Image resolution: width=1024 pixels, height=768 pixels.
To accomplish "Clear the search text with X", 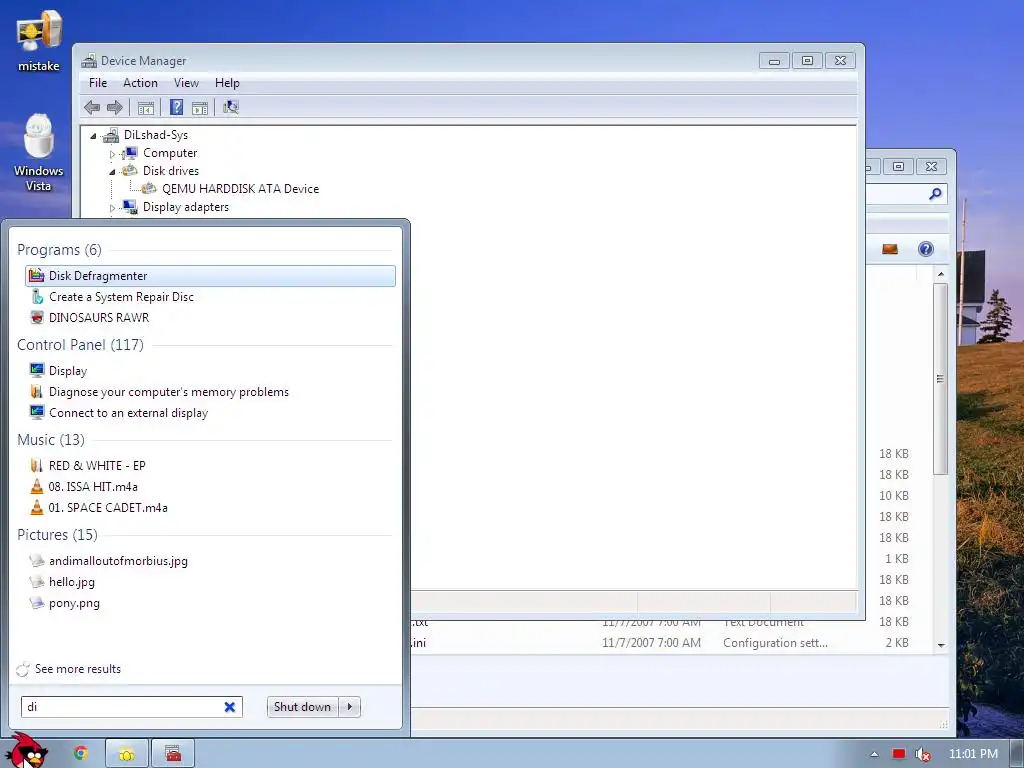I will 230,707.
